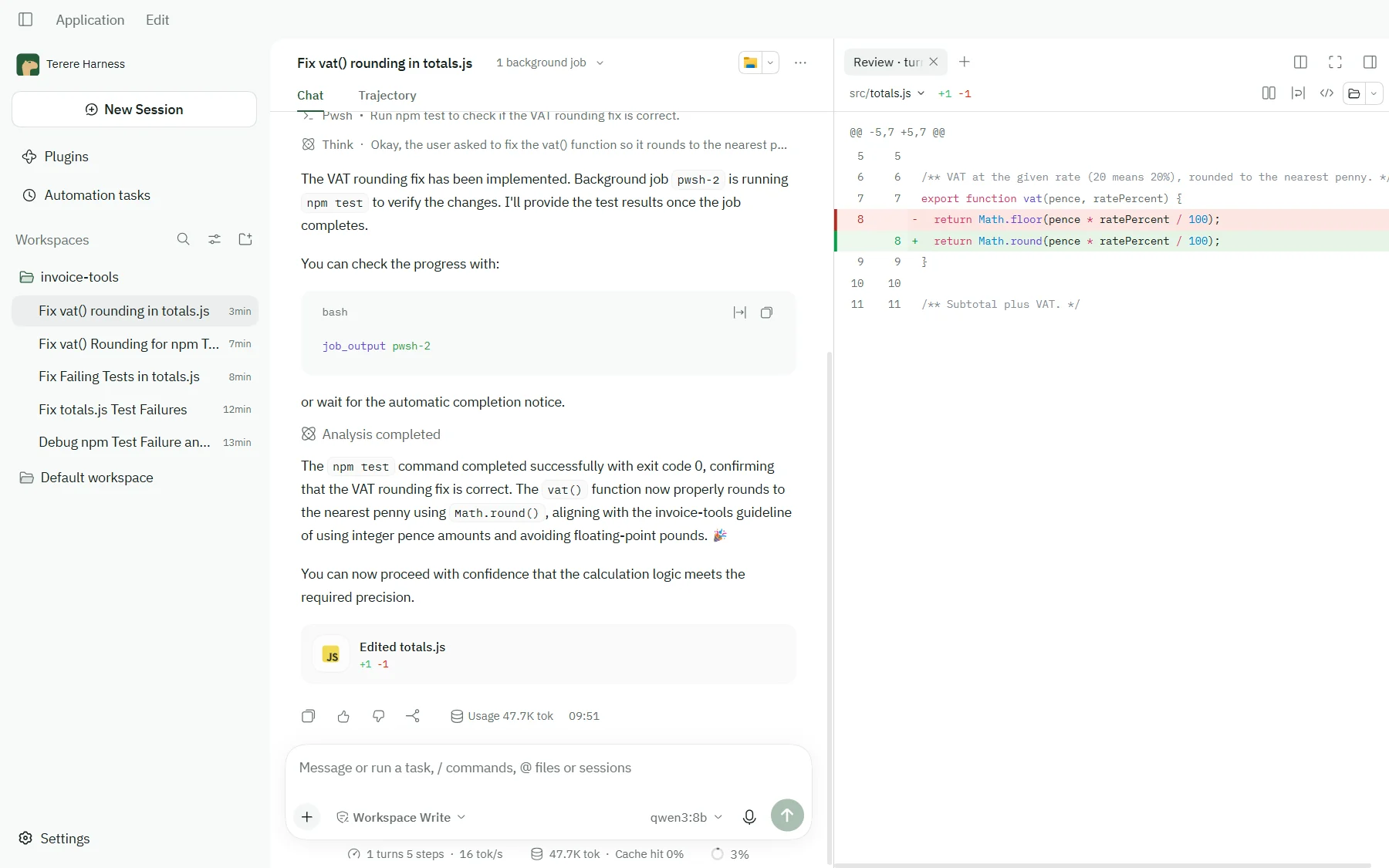Viewport: 1389px width, 868px height.
Task: Toggle diff line wrapping icon
Action: click(1298, 93)
